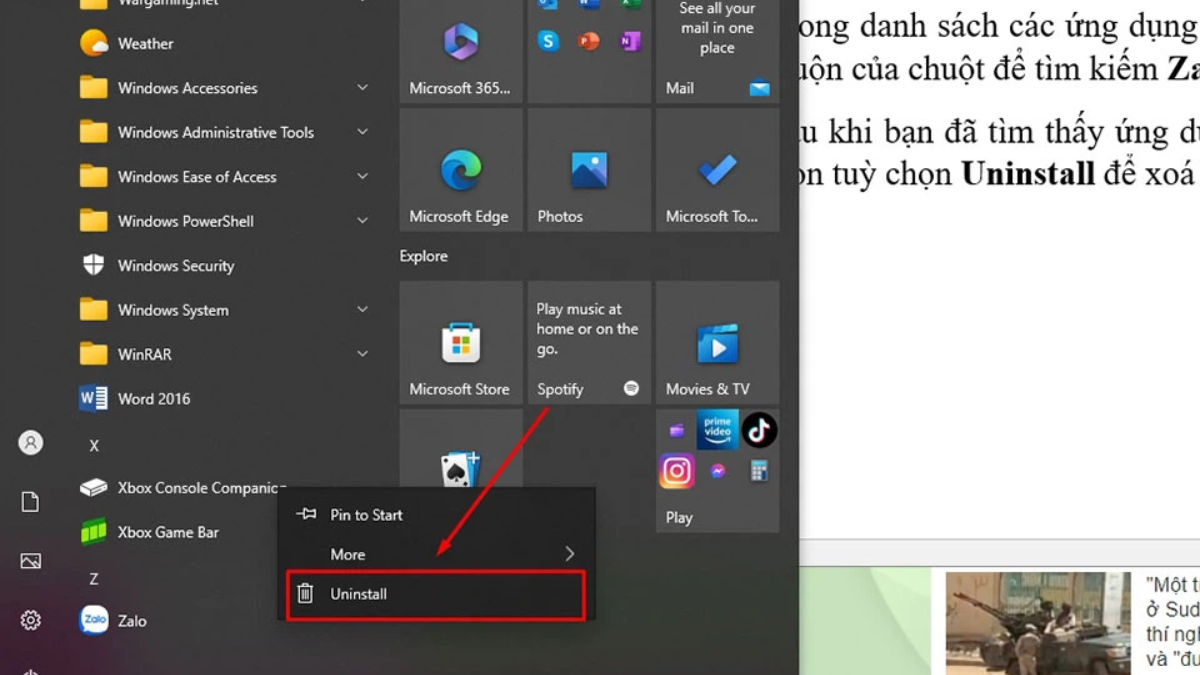Image resolution: width=1200 pixels, height=675 pixels.
Task: Open the Play tile folder label
Action: (679, 518)
